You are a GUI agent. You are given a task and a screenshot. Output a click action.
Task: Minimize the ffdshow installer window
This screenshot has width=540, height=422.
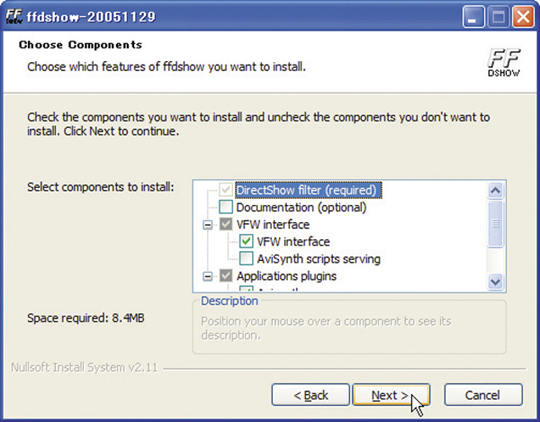(474, 17)
